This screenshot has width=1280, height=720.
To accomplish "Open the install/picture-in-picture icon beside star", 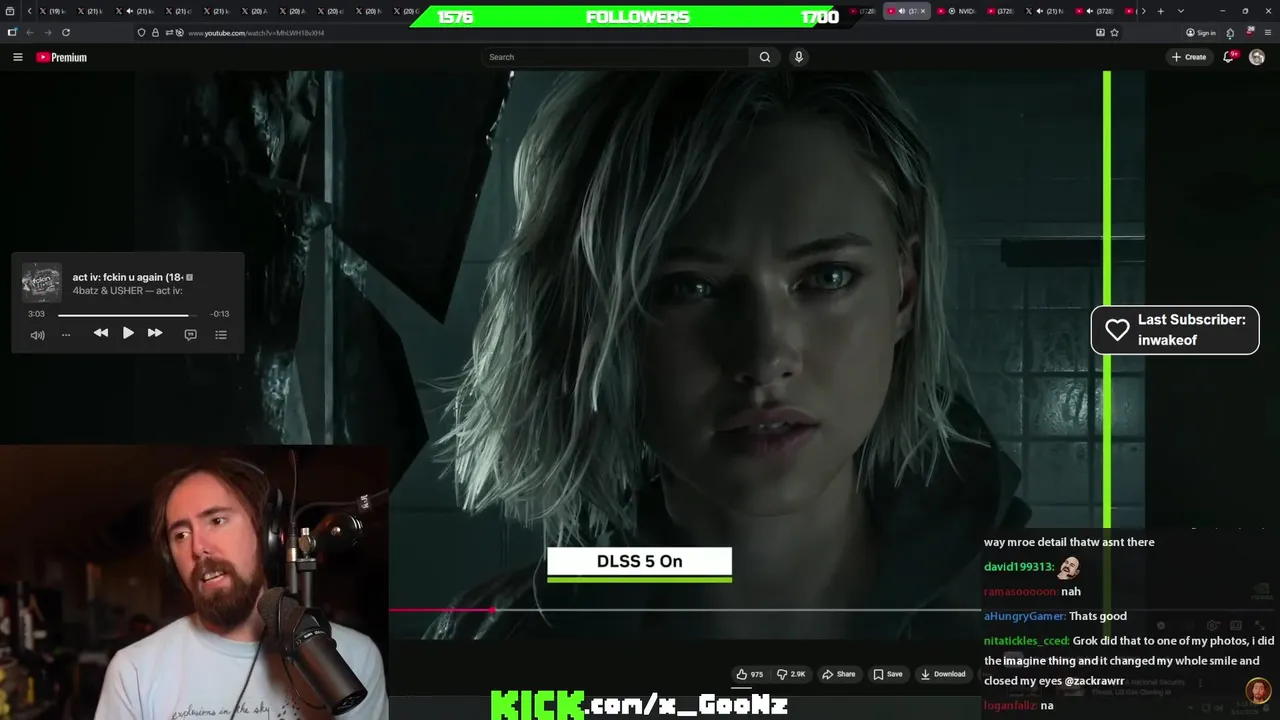I will [1100, 32].
